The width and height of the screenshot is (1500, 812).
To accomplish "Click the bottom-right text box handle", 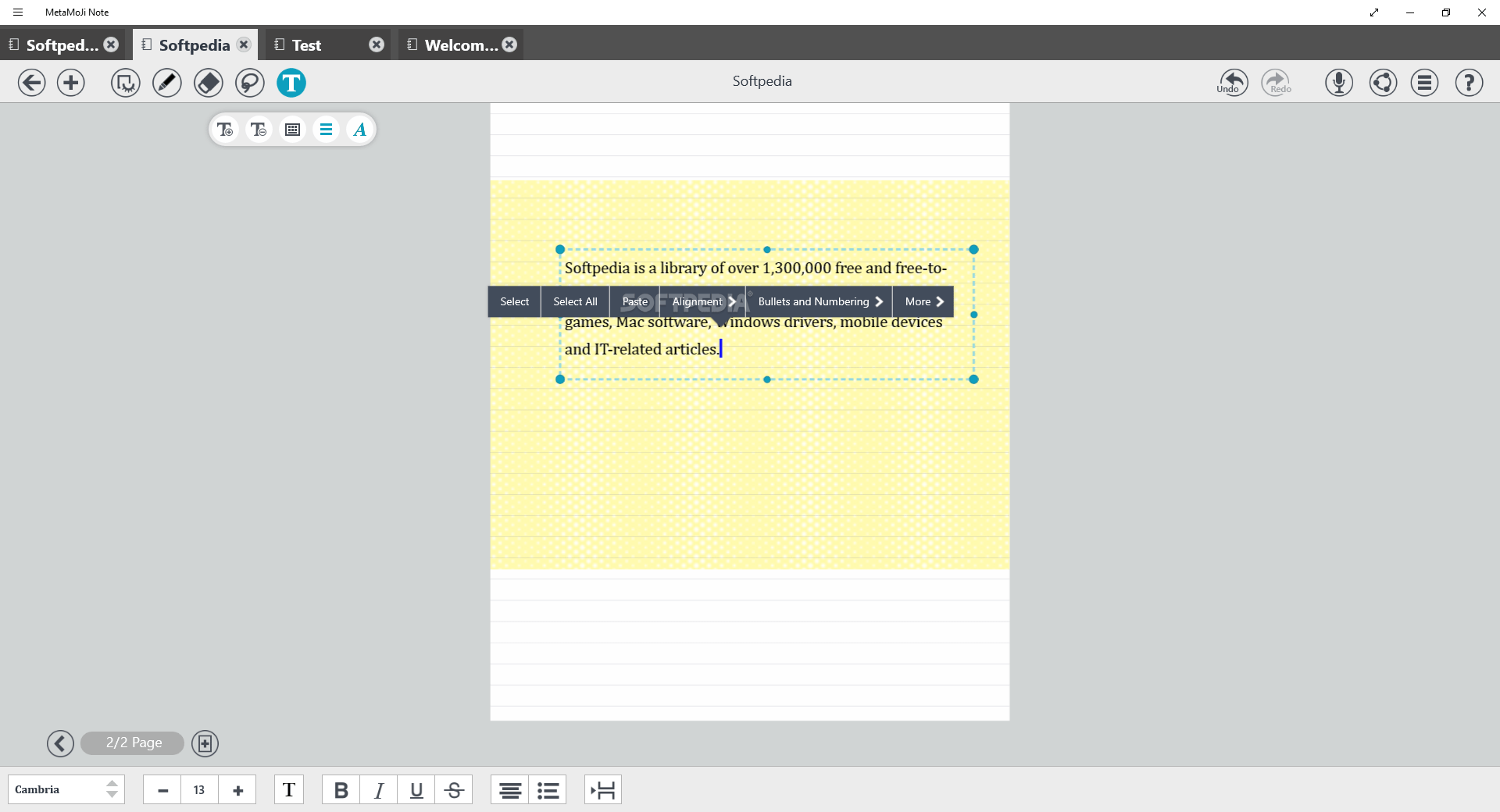I will click(x=973, y=379).
